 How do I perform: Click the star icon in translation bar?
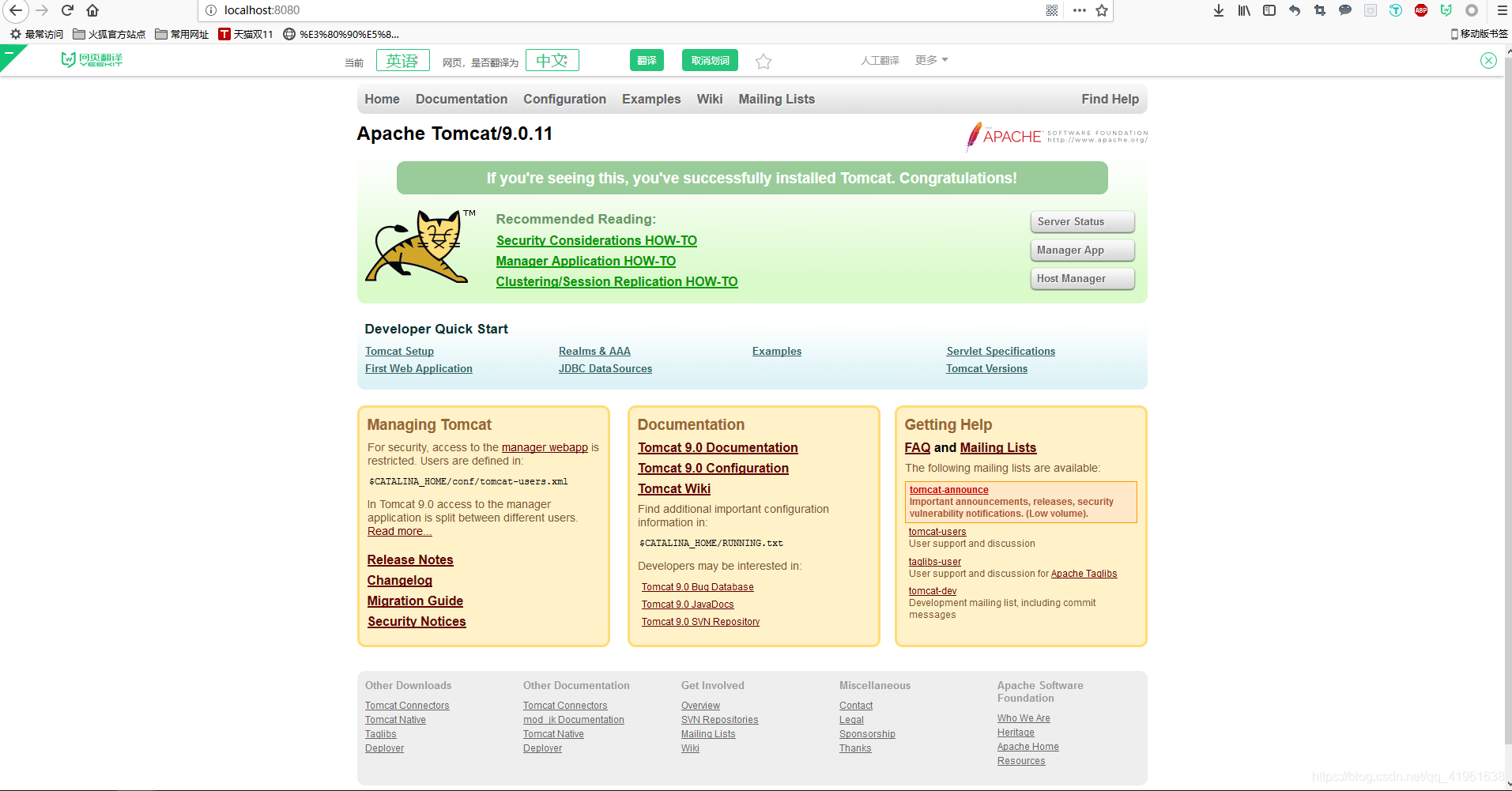click(762, 60)
